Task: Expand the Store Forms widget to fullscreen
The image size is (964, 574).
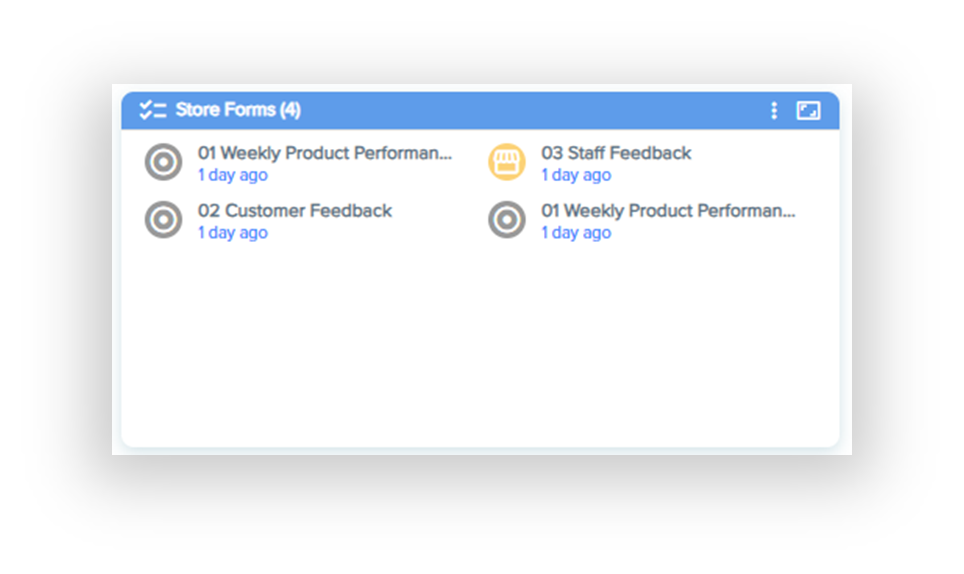Action: (x=808, y=110)
